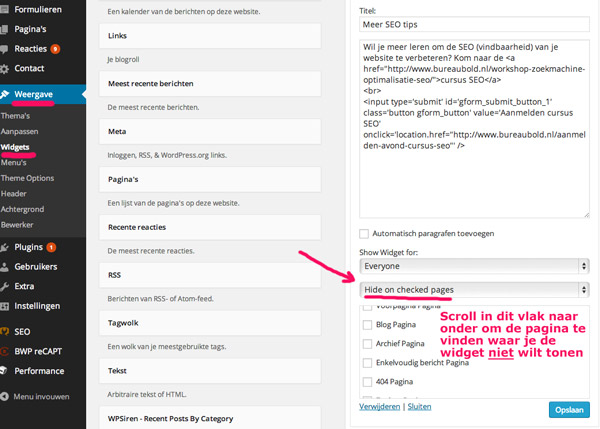The image size is (600, 429).
Task: Click the text 'Arbitraire tekst of HTML.'
Action: coord(147,395)
